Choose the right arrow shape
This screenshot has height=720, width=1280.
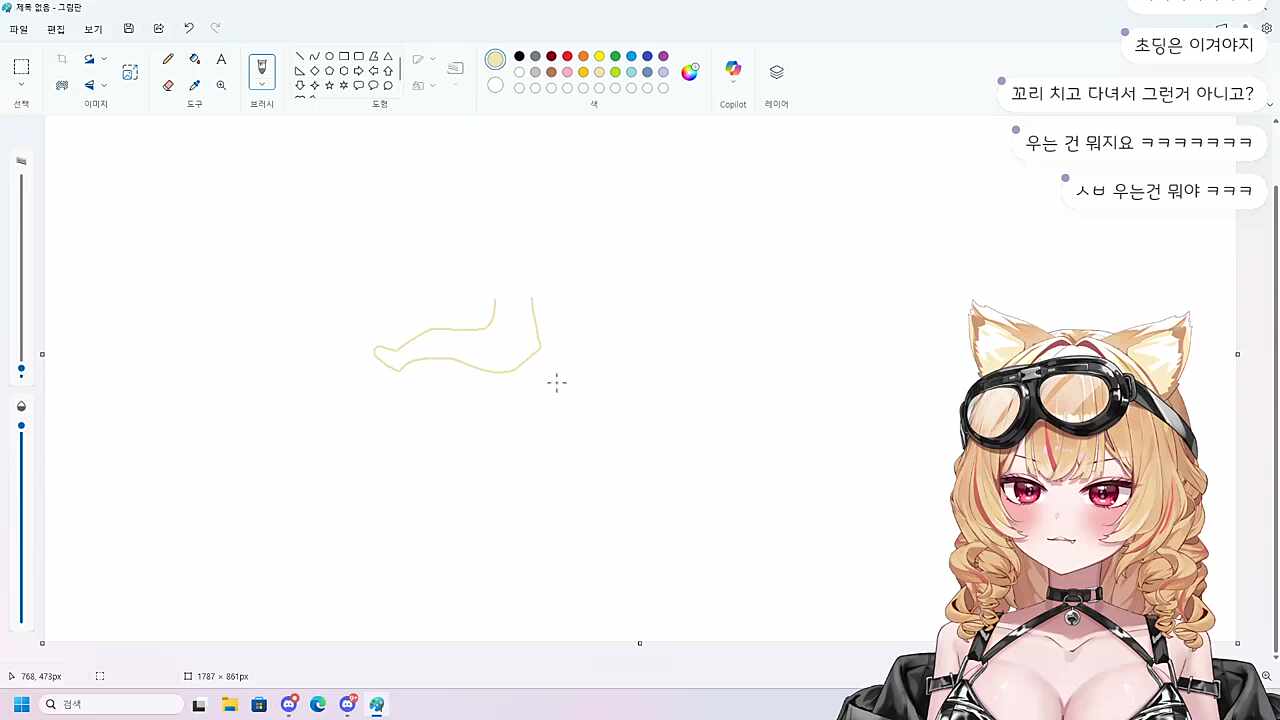click(x=359, y=71)
